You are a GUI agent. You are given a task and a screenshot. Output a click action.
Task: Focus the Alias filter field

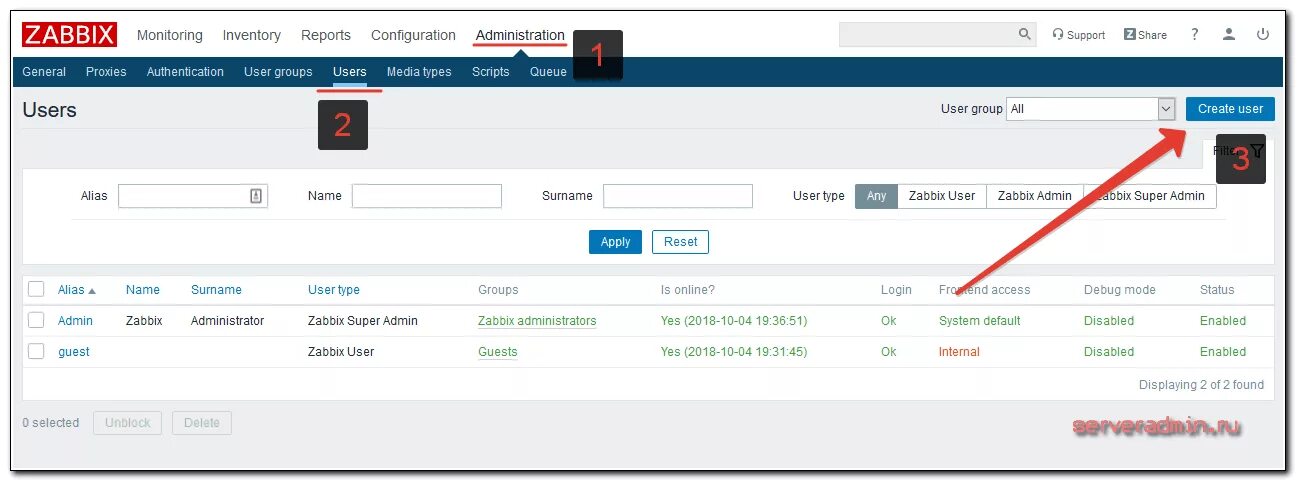(x=193, y=196)
